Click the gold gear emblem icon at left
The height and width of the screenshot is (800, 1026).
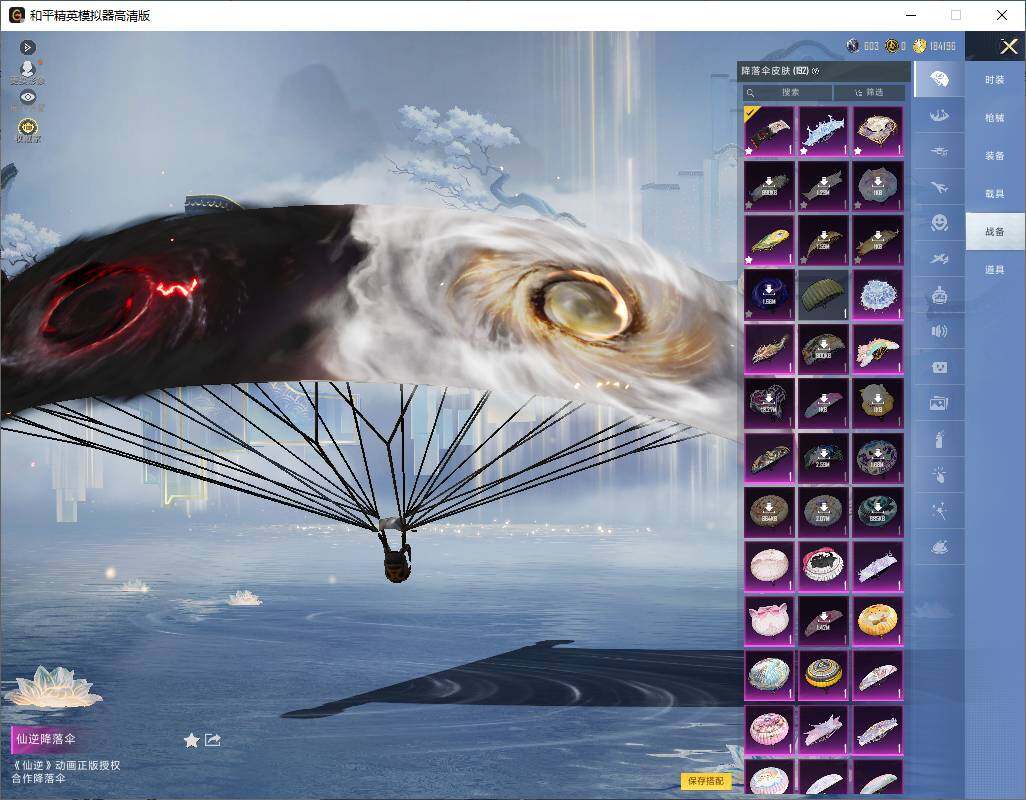pyautogui.click(x=27, y=130)
